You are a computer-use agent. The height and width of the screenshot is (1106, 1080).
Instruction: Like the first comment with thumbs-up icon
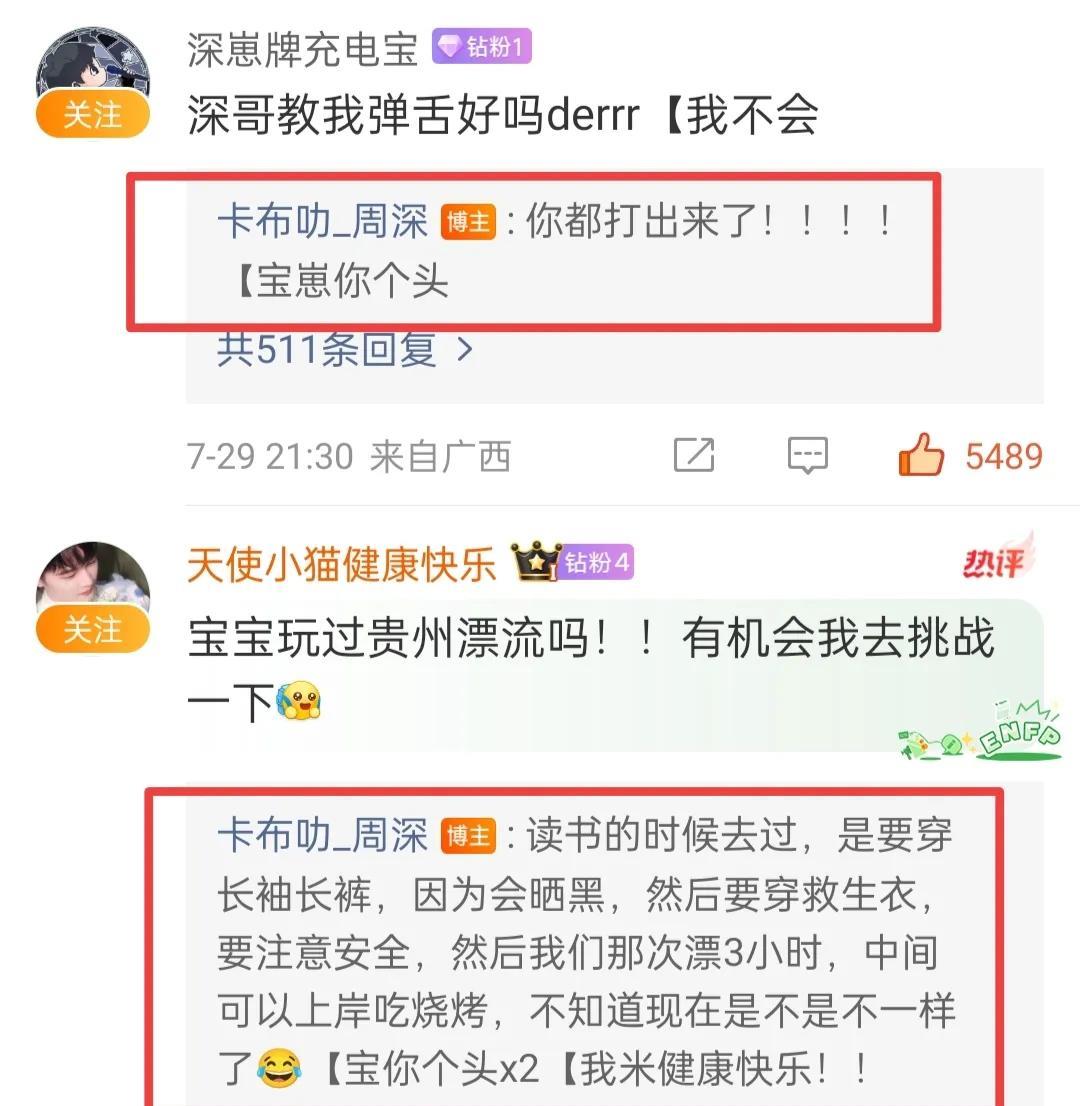click(921, 454)
